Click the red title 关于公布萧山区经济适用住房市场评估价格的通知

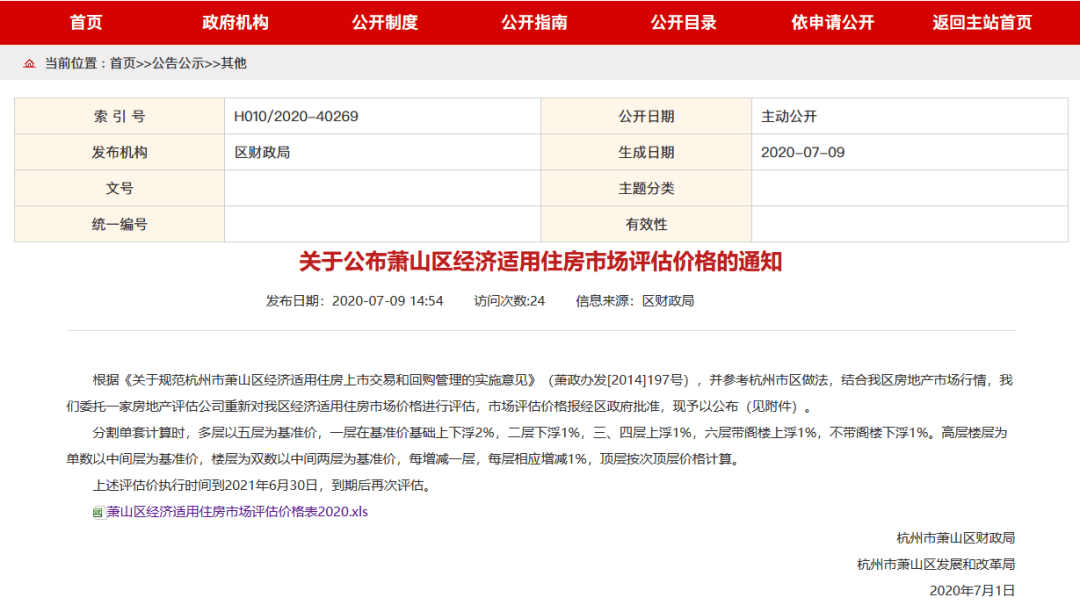coord(541,262)
